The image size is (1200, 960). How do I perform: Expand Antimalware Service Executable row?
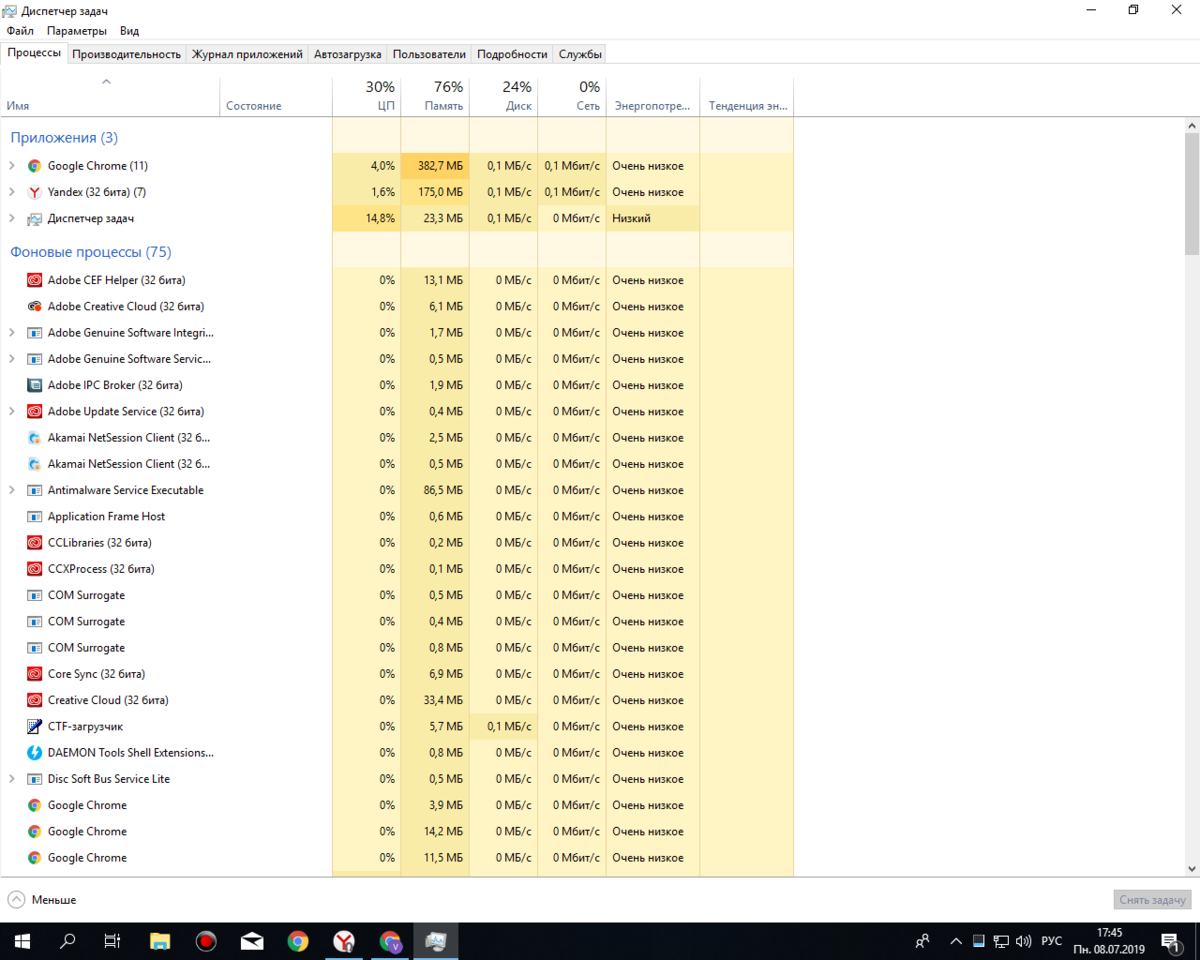click(12, 490)
